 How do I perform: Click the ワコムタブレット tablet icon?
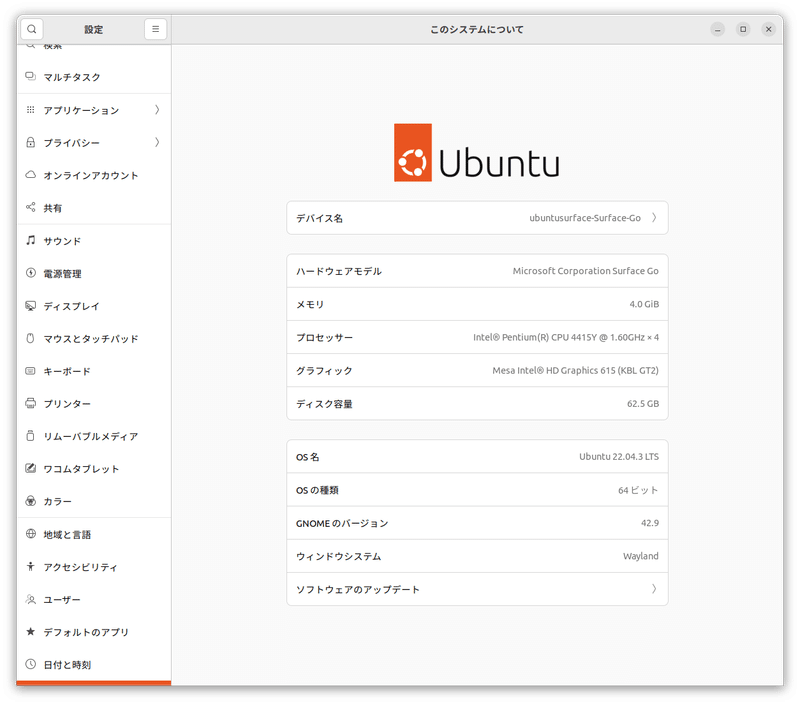[x=31, y=468]
